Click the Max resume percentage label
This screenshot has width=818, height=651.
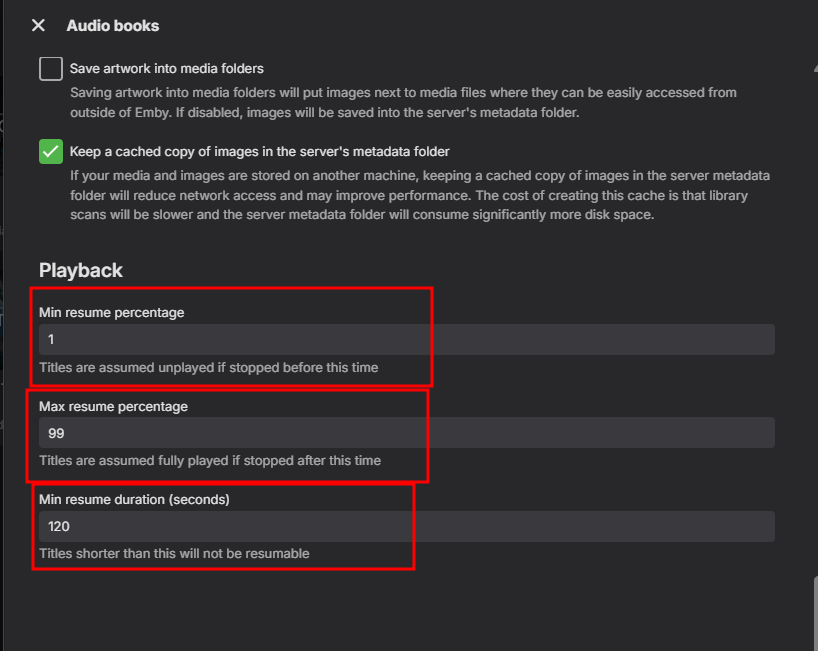113,406
